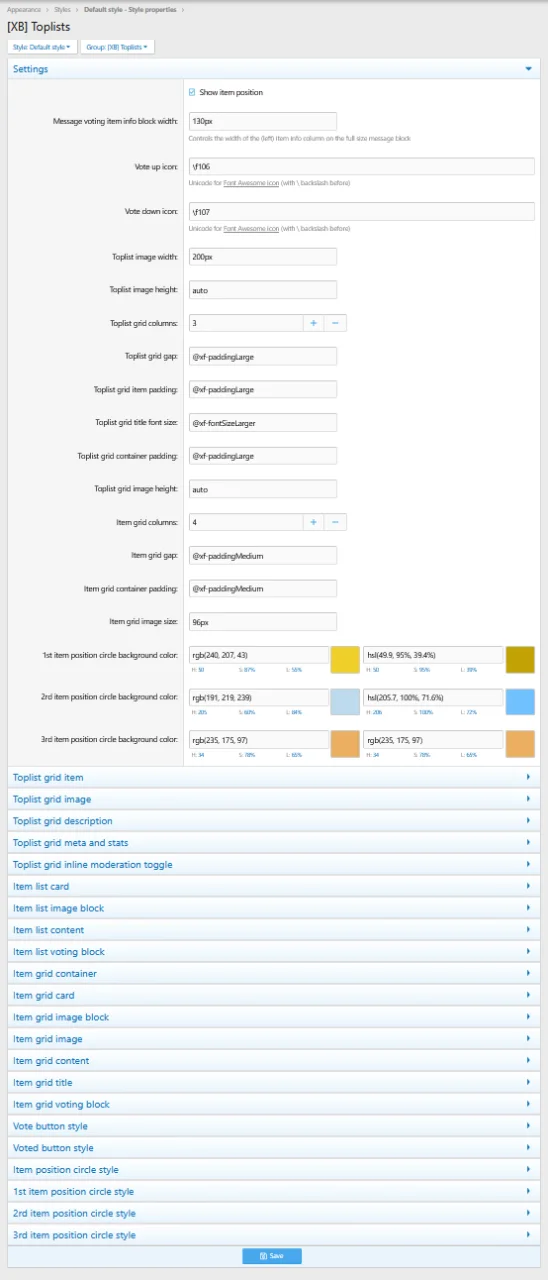
Task: Expand the 2nd item position circle style section
Action: click(274, 1213)
